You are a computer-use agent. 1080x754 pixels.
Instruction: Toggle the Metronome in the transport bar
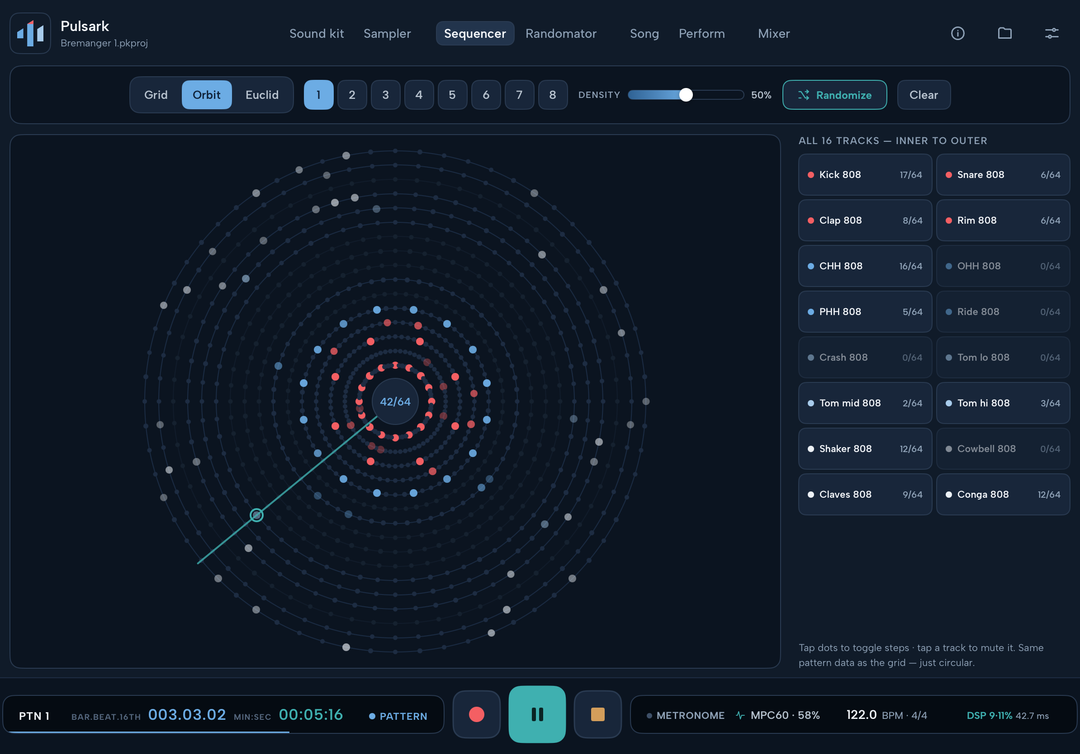coord(685,715)
